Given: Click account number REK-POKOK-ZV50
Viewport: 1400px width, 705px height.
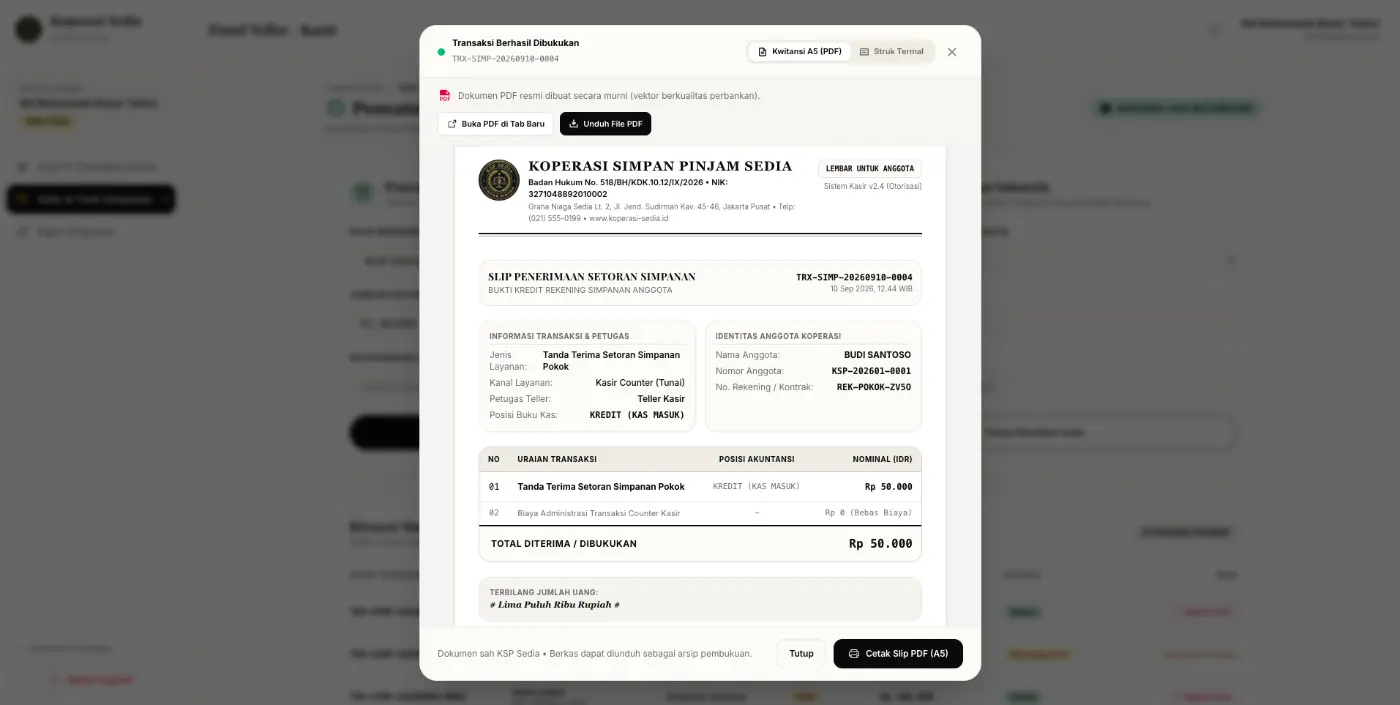Looking at the screenshot, I should point(874,387).
